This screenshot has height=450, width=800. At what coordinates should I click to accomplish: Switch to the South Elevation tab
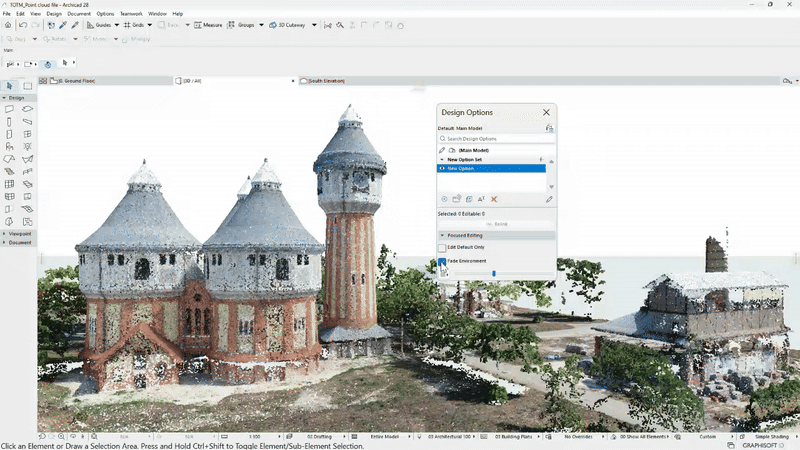[328, 80]
